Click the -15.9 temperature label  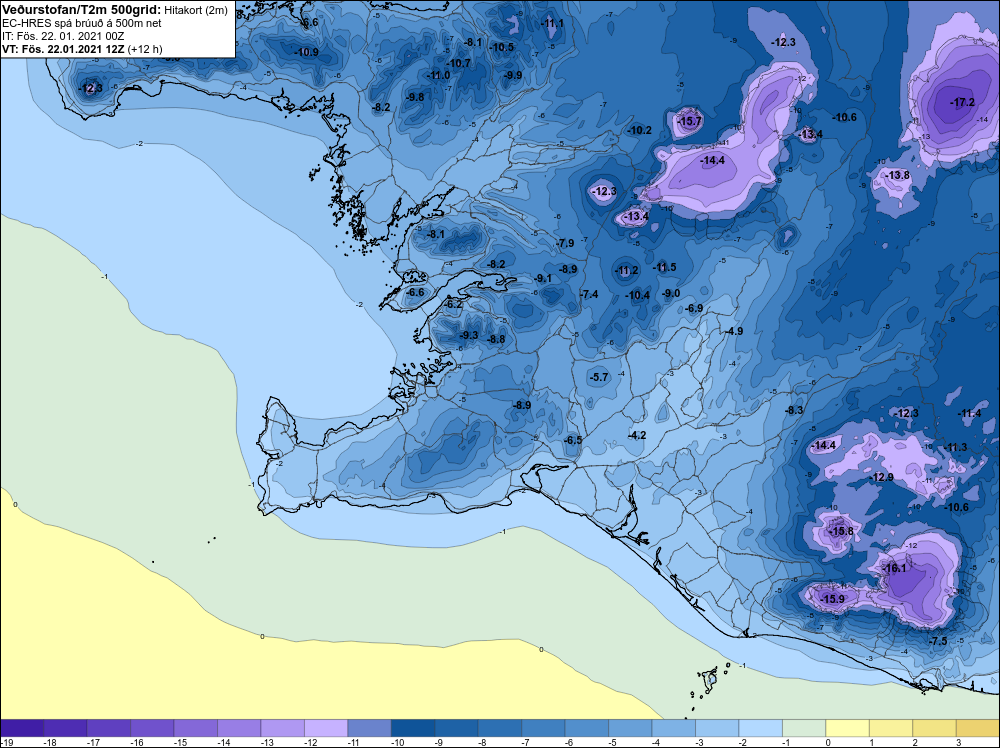click(x=832, y=599)
